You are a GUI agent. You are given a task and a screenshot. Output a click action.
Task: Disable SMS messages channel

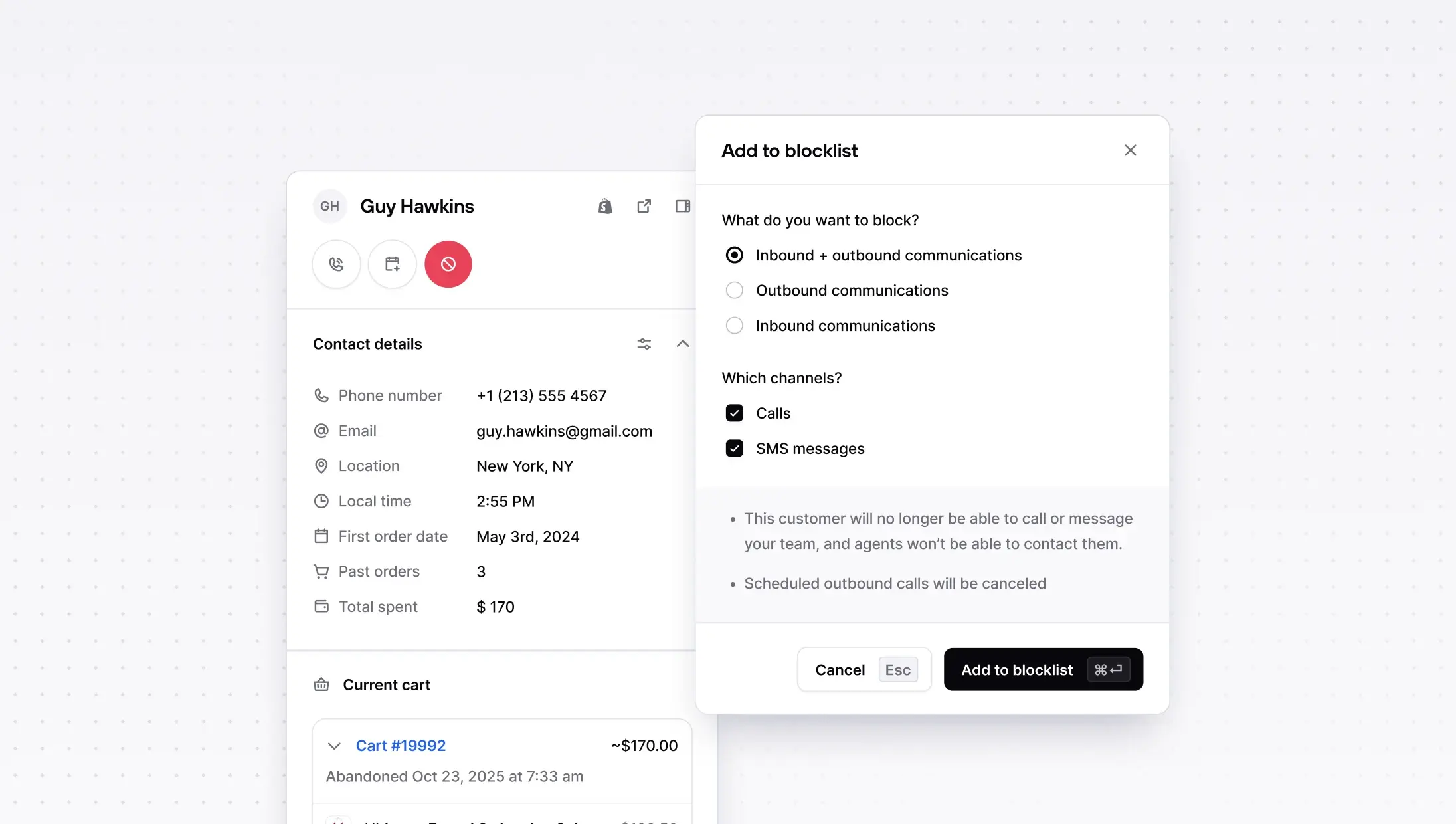734,448
